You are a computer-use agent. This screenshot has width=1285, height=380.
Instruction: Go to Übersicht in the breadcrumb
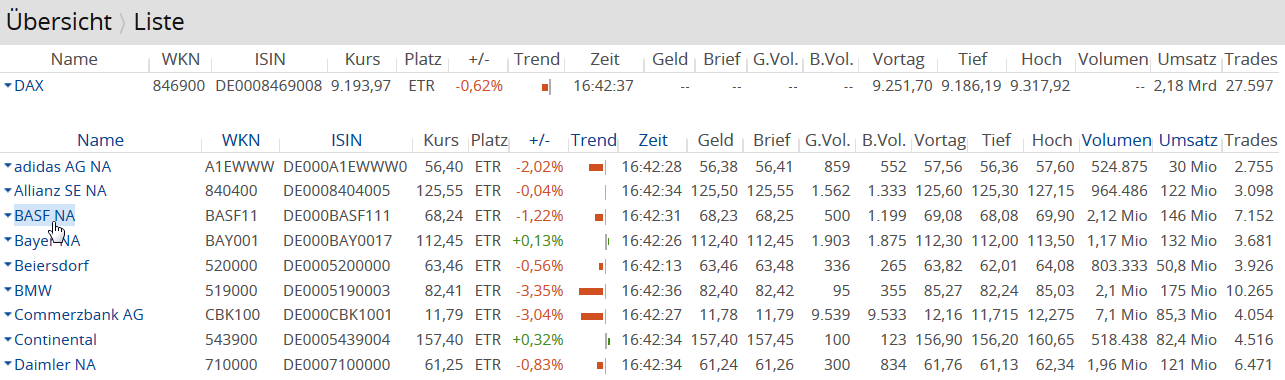(57, 21)
